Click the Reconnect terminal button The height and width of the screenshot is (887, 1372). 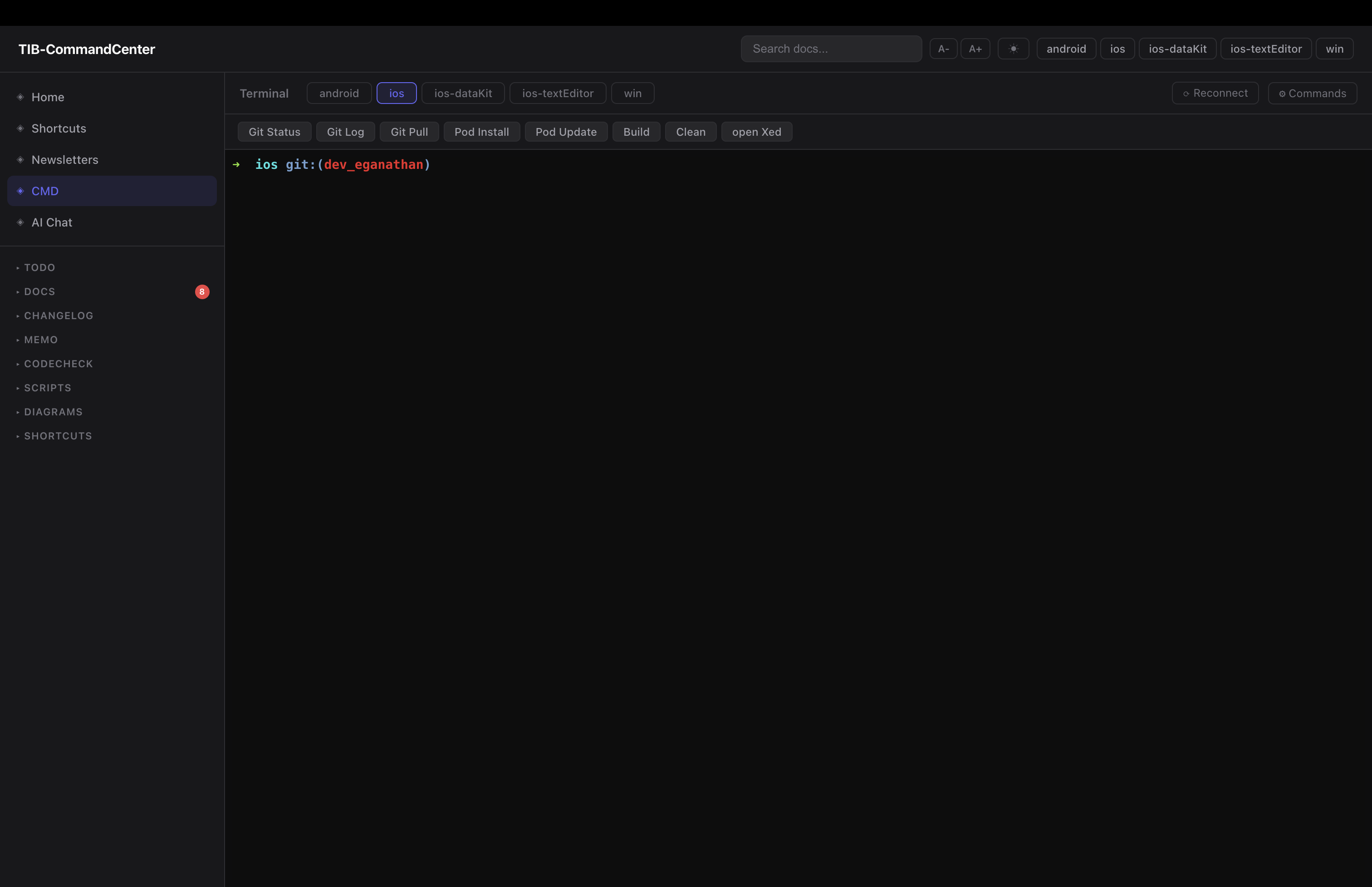click(1215, 94)
